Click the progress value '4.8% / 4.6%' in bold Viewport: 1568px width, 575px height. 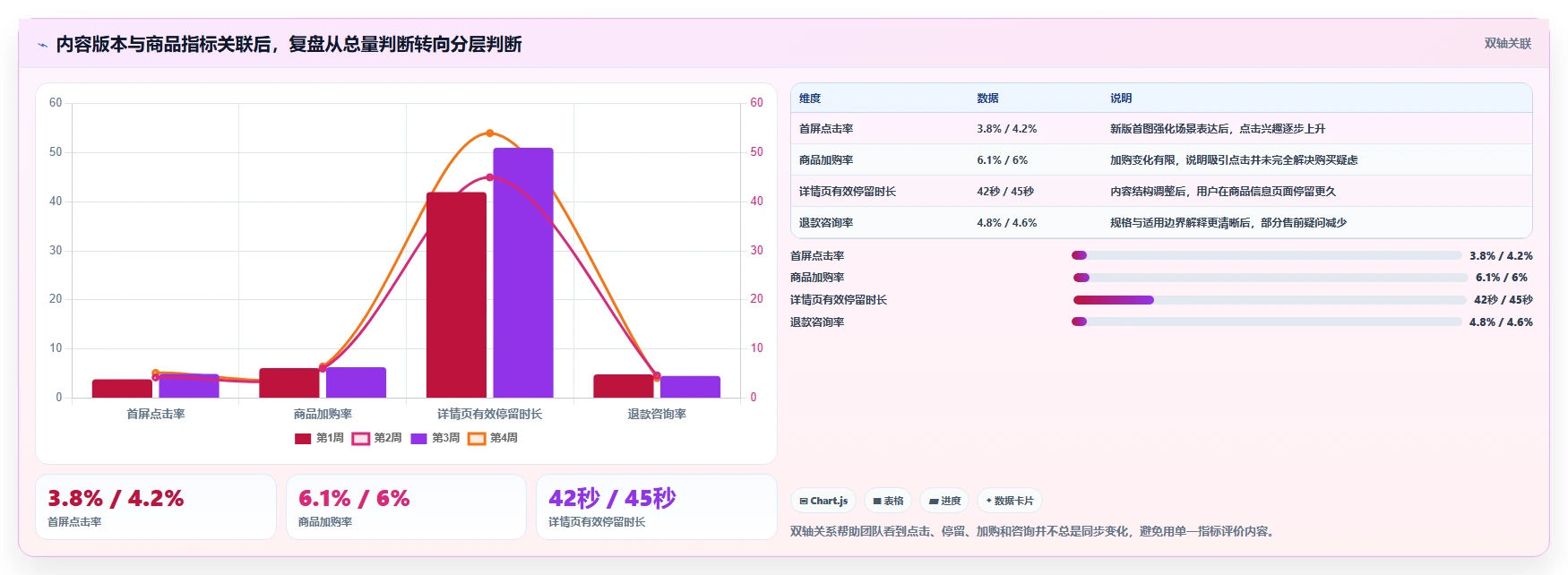coord(1501,322)
